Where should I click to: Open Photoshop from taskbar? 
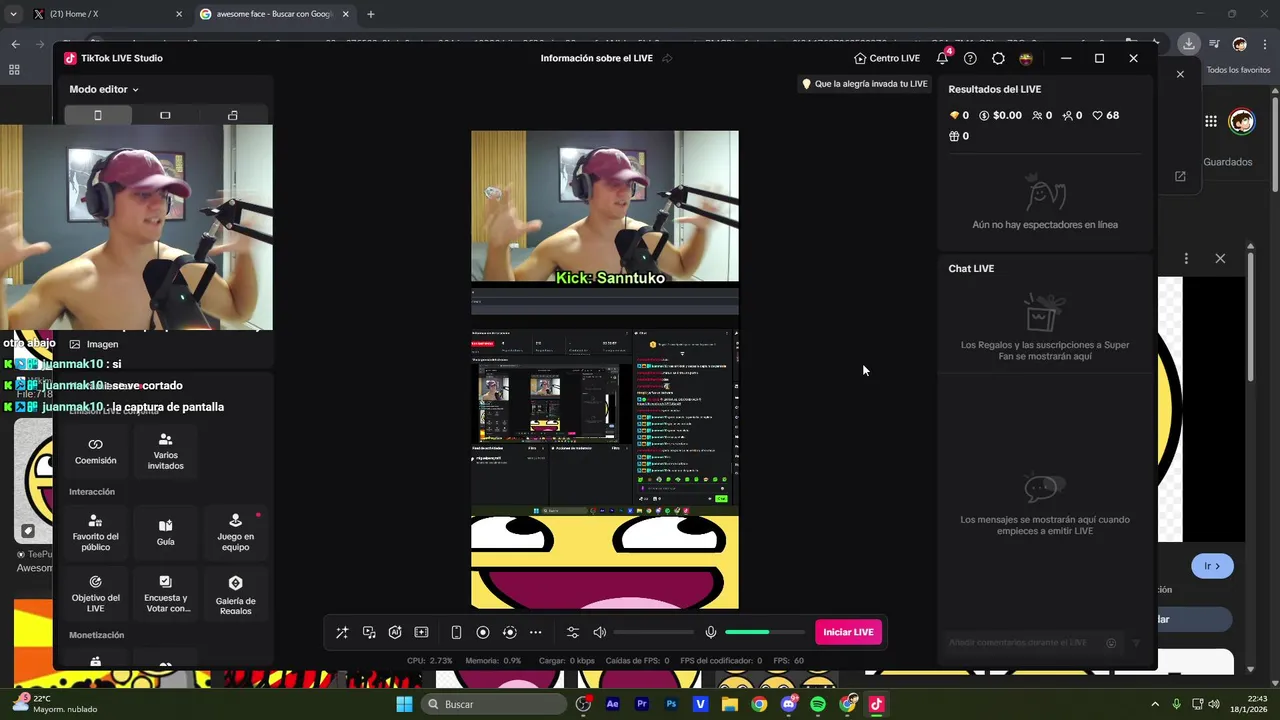click(671, 704)
